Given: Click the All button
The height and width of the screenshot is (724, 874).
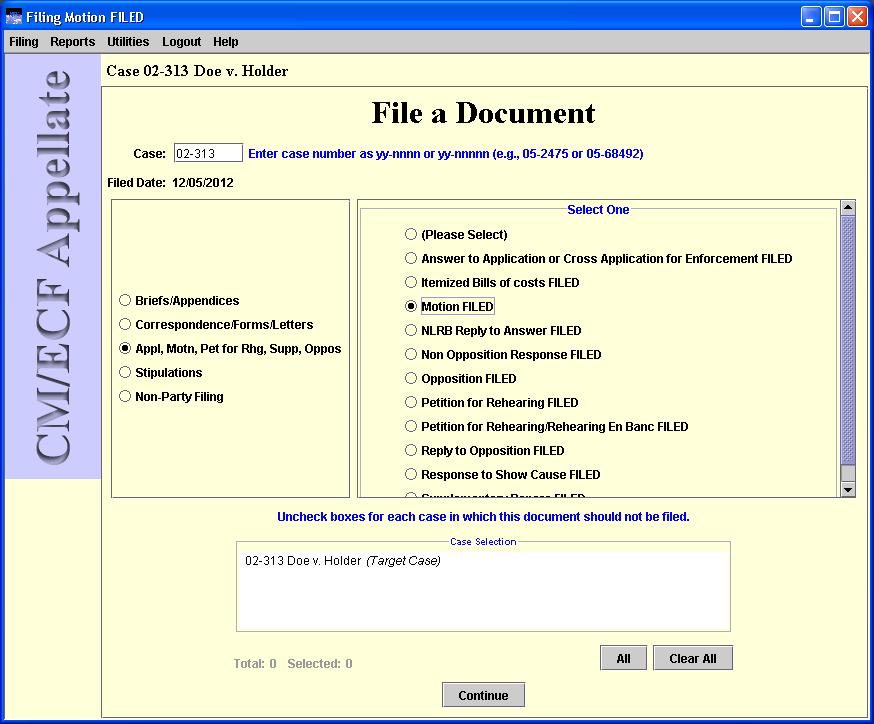Looking at the screenshot, I should [623, 658].
